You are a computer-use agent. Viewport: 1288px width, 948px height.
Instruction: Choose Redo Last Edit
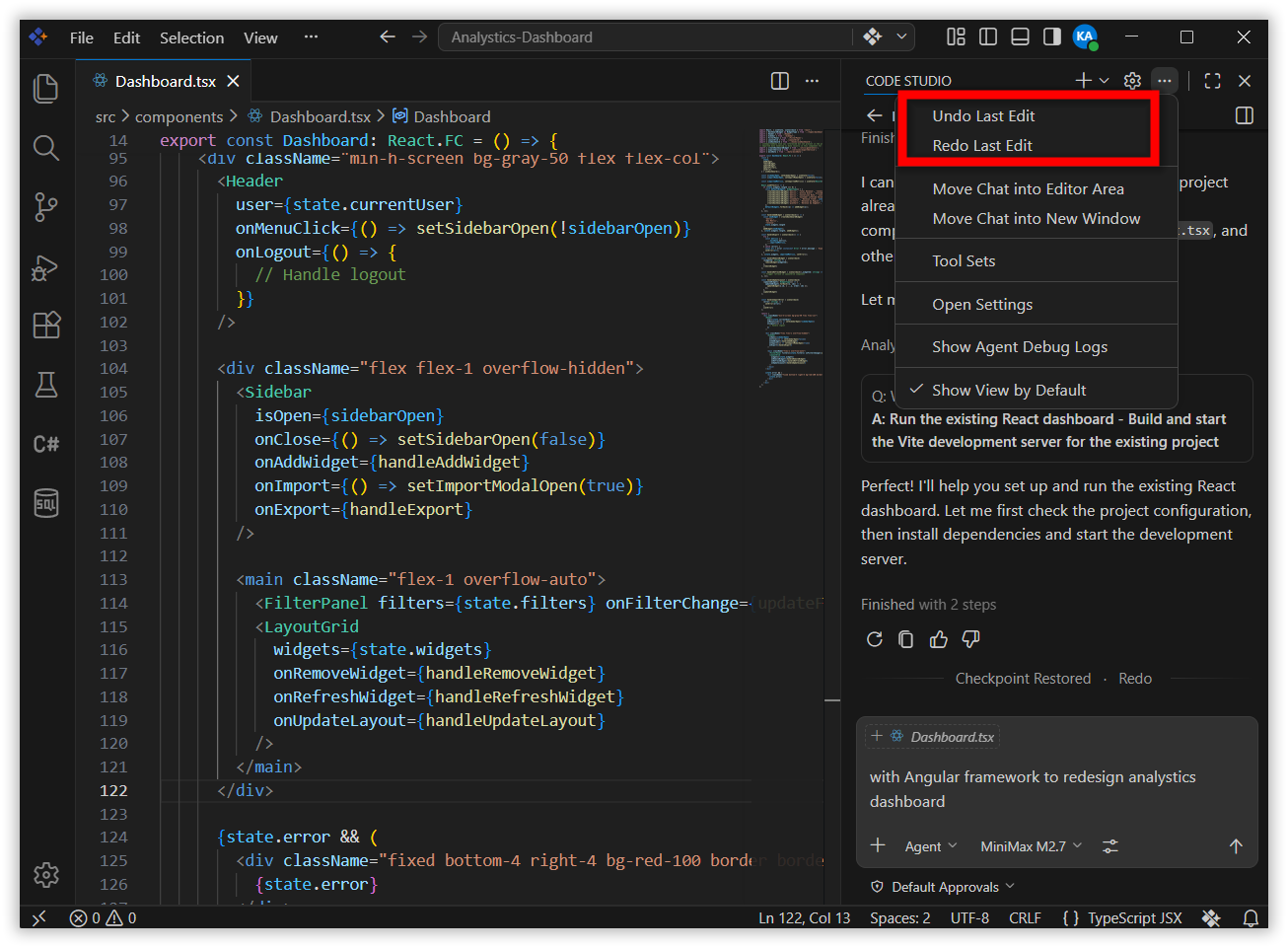click(x=1037, y=146)
